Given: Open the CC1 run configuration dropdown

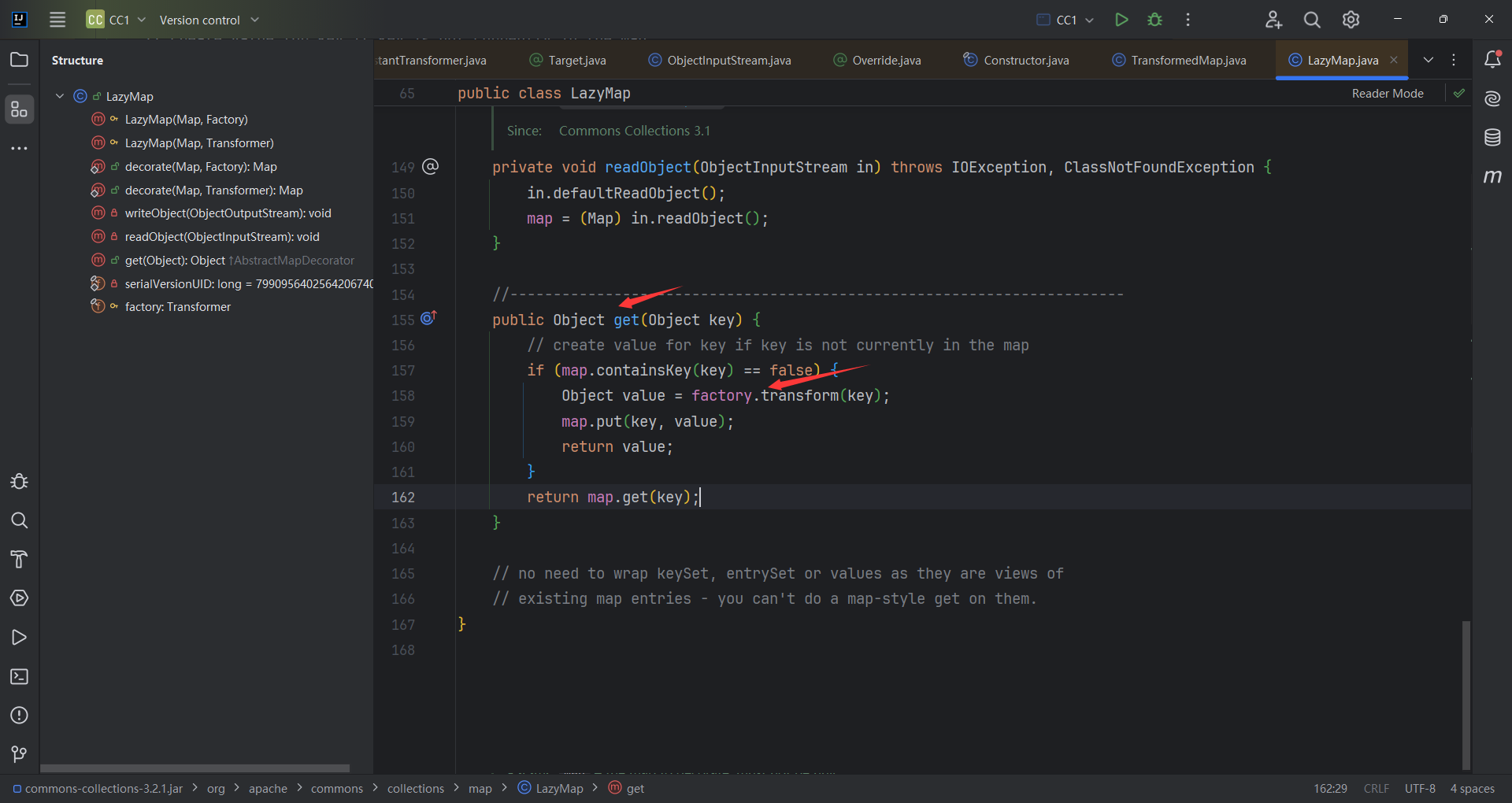Looking at the screenshot, I should point(1065,20).
